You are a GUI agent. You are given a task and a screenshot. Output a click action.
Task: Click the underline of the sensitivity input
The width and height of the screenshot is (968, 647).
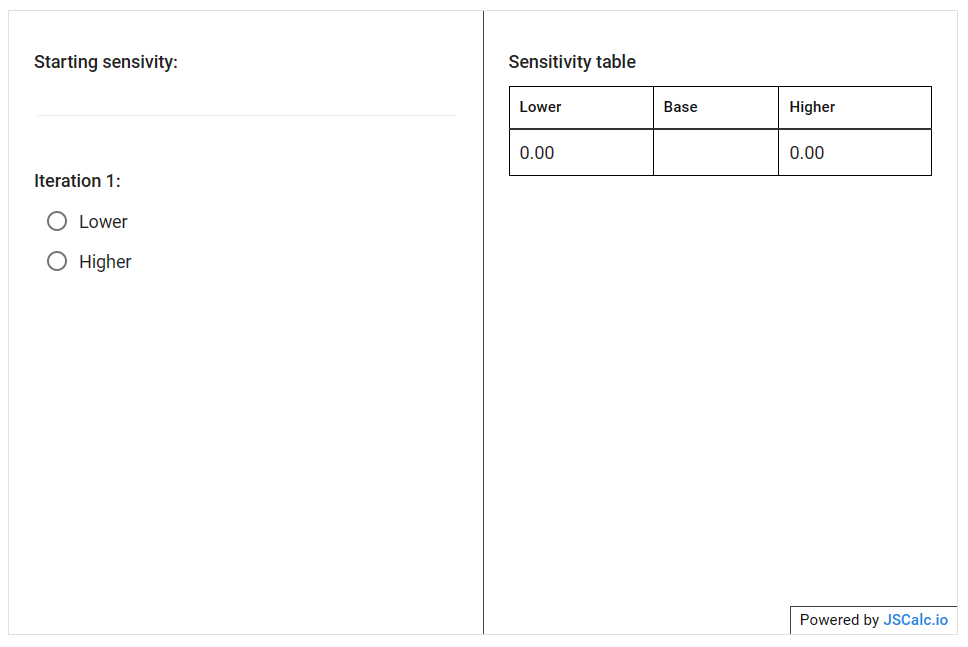[246, 115]
